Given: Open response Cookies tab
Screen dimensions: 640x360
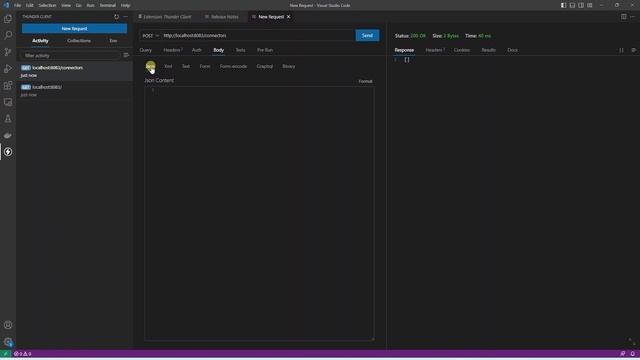Looking at the screenshot, I should pyautogui.click(x=462, y=50).
